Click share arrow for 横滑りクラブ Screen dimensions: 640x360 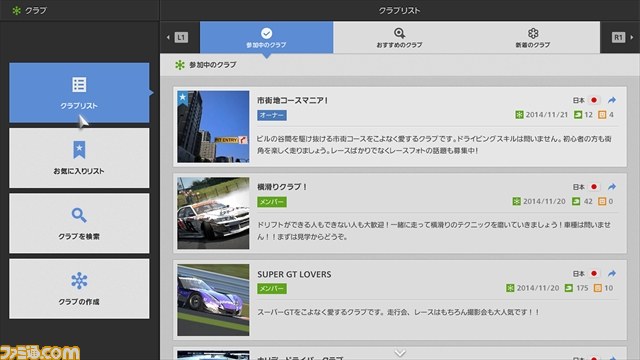click(x=611, y=187)
